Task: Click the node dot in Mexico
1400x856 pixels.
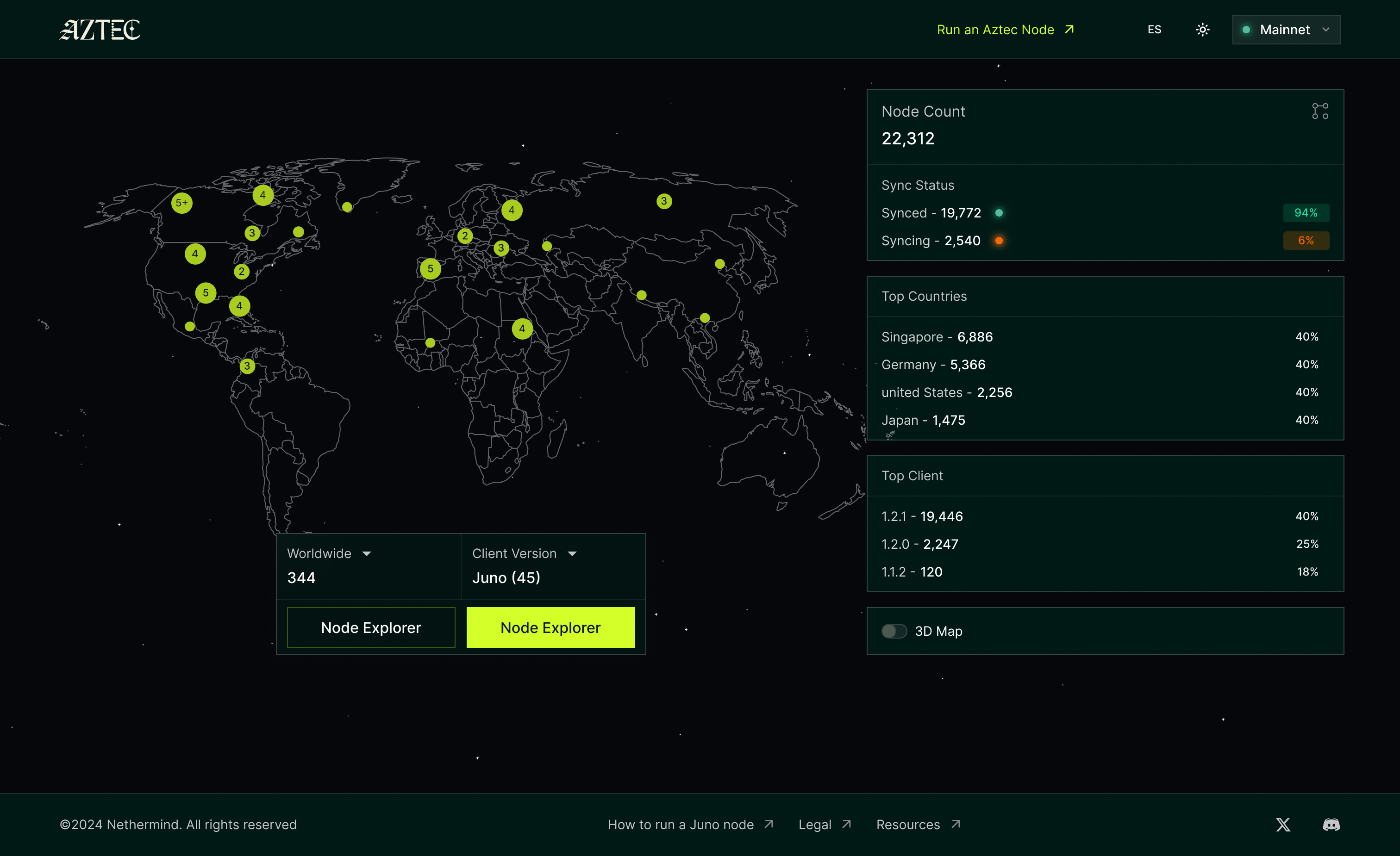Action: pyautogui.click(x=190, y=327)
